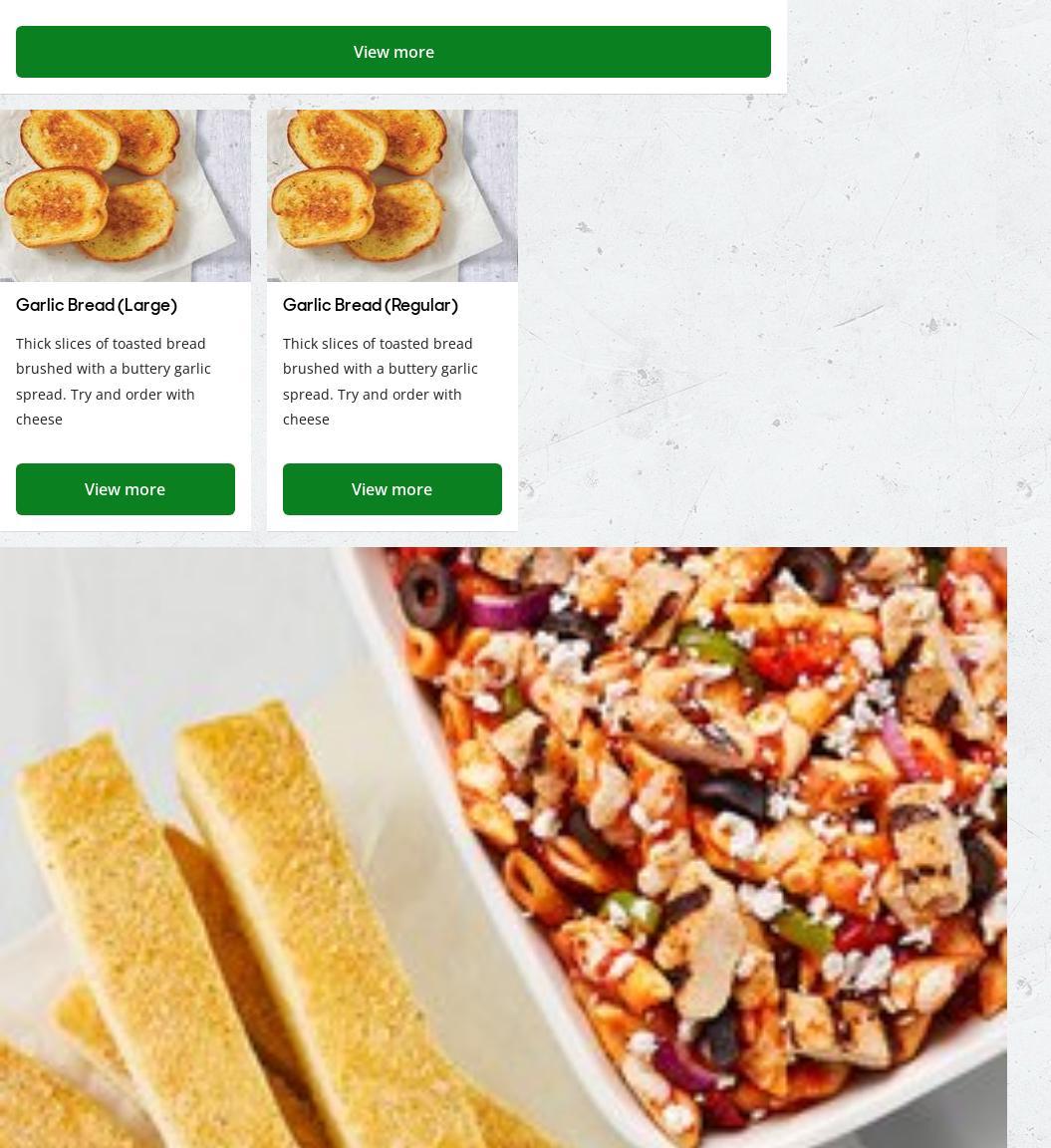Click the wide View more button at top
The width and height of the screenshot is (1051, 1148).
(394, 52)
